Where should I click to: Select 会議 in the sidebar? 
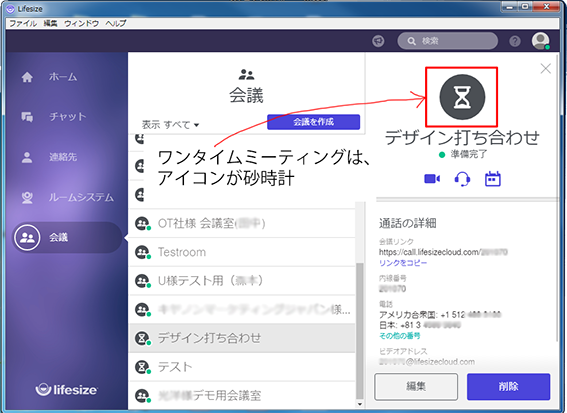coord(67,237)
